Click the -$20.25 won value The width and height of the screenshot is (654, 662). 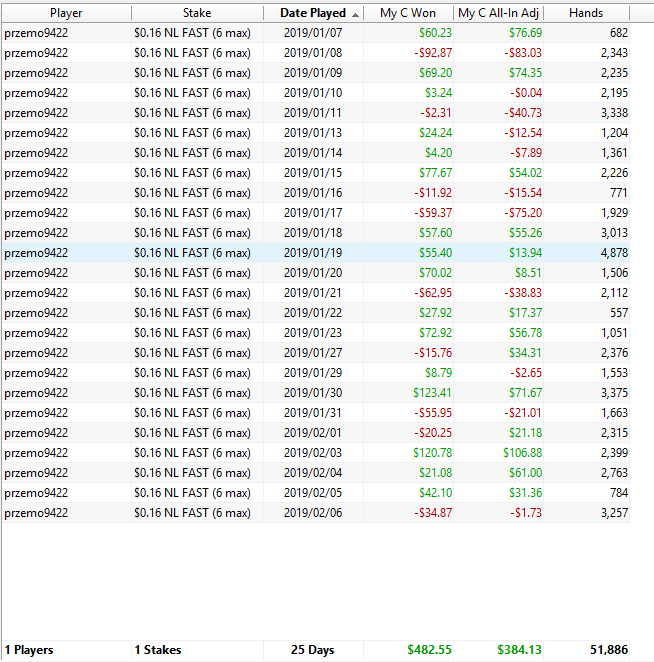pyautogui.click(x=433, y=433)
